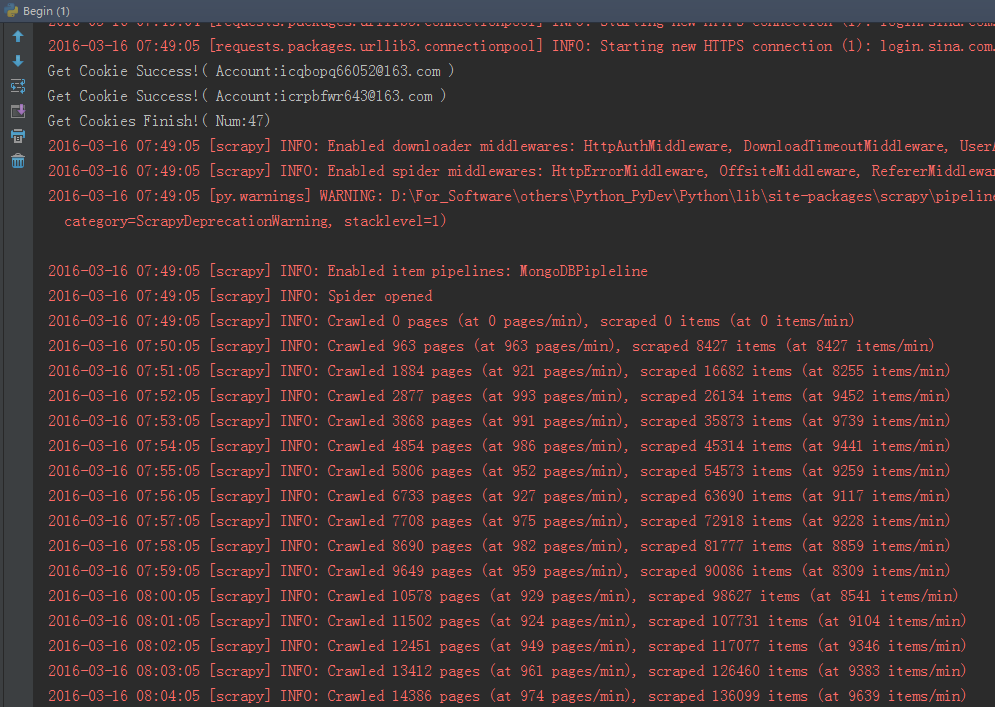995x707 pixels.
Task: Click the Python icon on Begin tab
Action: pos(12,10)
